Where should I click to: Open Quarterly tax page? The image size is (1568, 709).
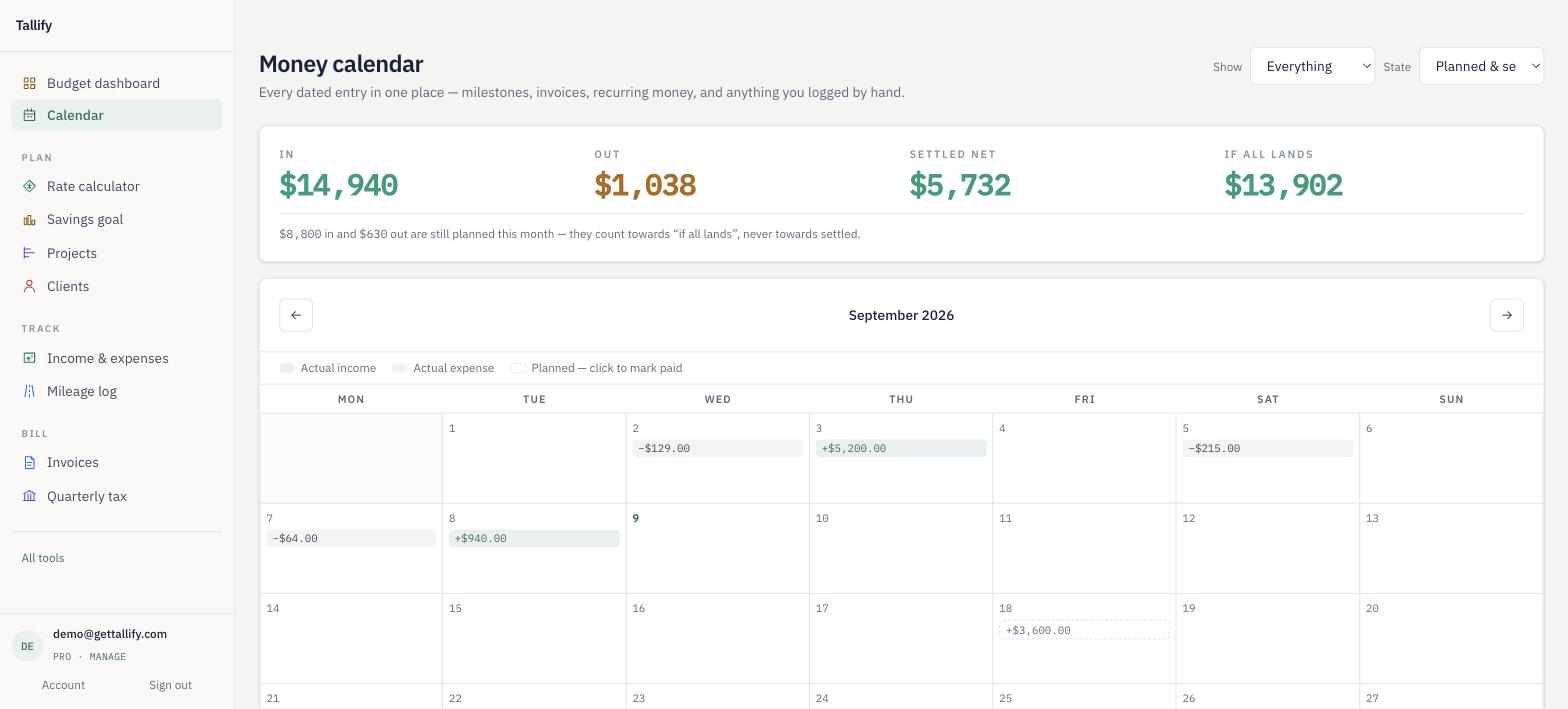[117, 496]
